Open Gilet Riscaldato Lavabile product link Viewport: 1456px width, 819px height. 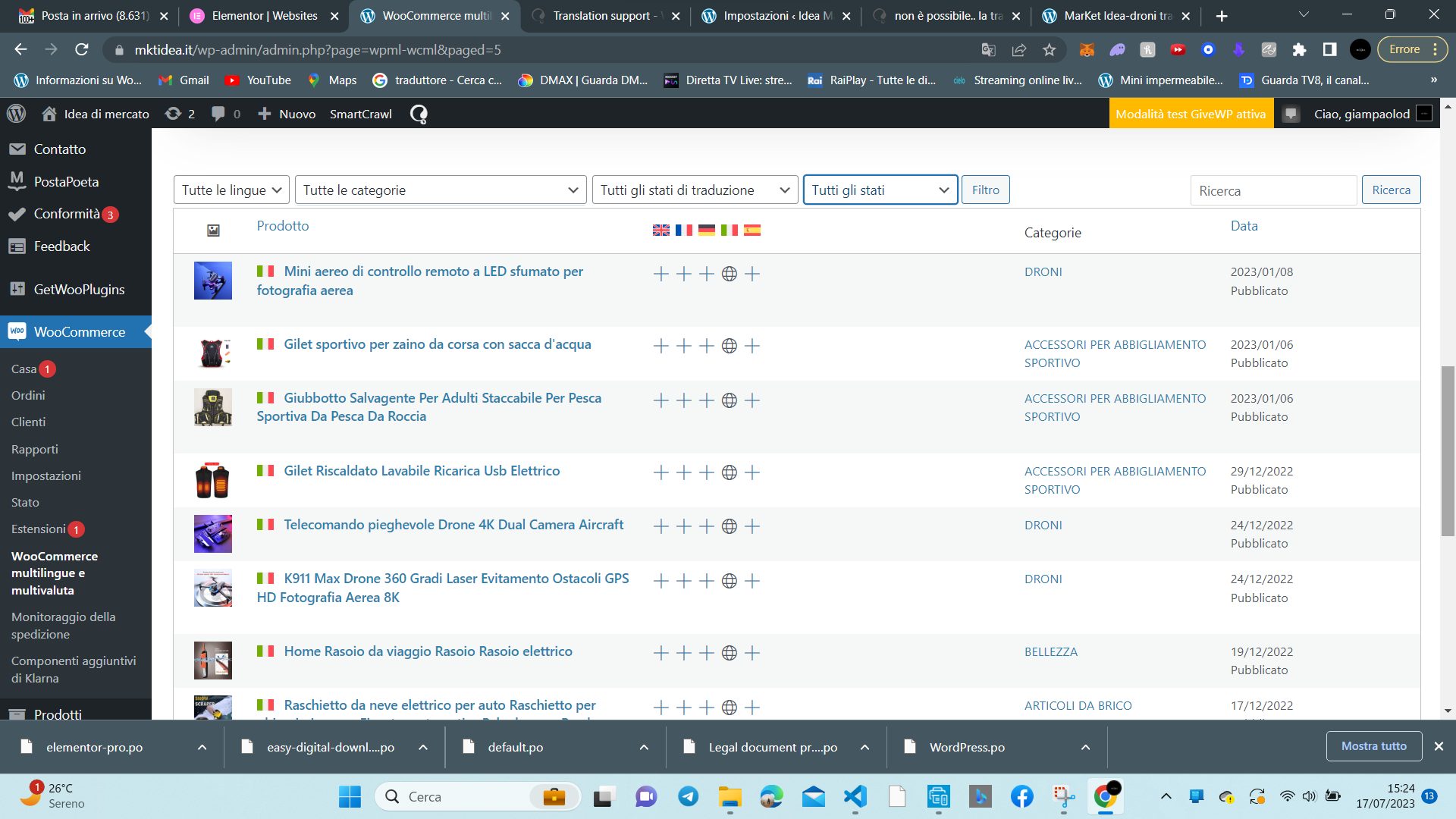(421, 470)
